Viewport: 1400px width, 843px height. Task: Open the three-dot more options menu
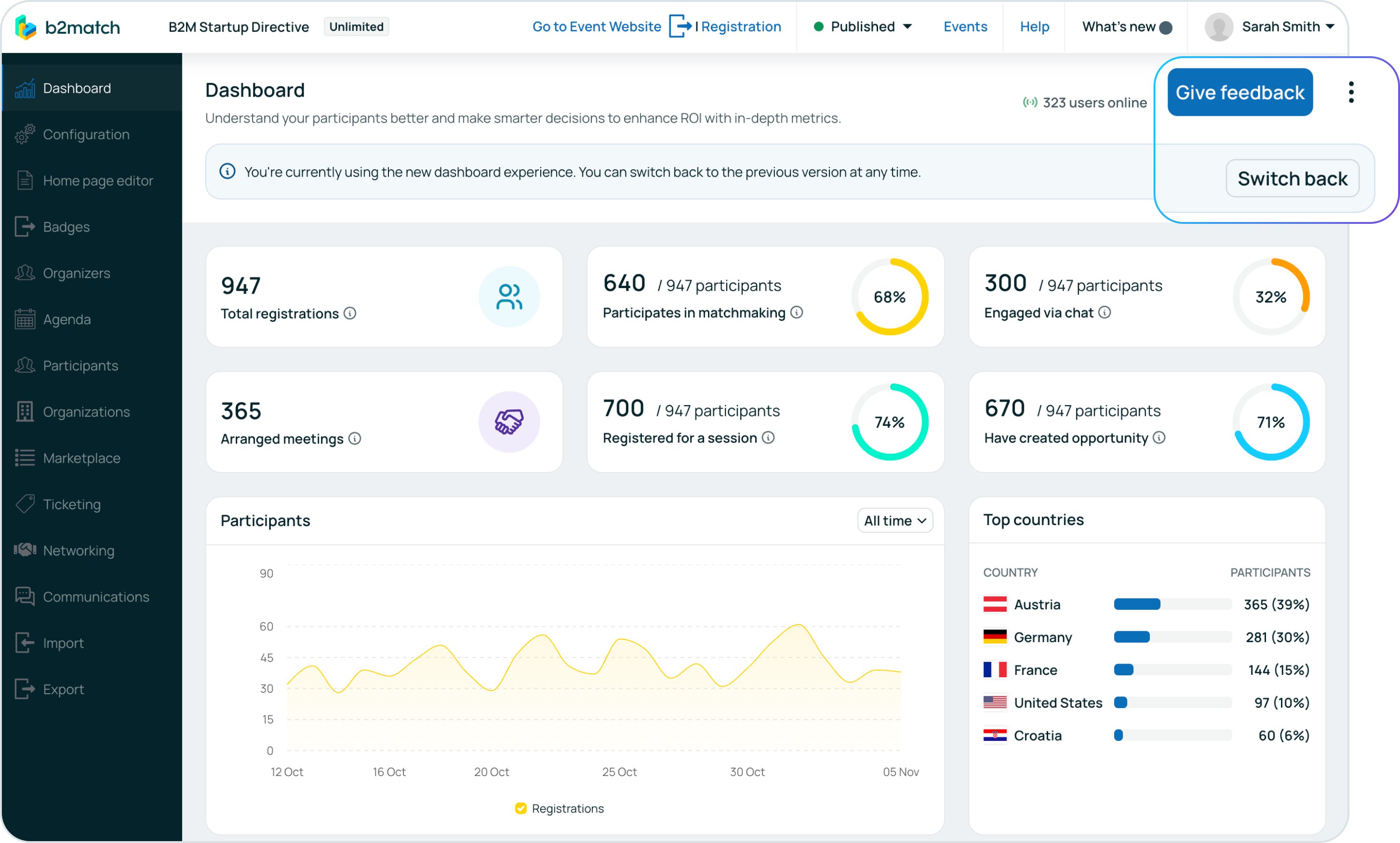pyautogui.click(x=1351, y=92)
